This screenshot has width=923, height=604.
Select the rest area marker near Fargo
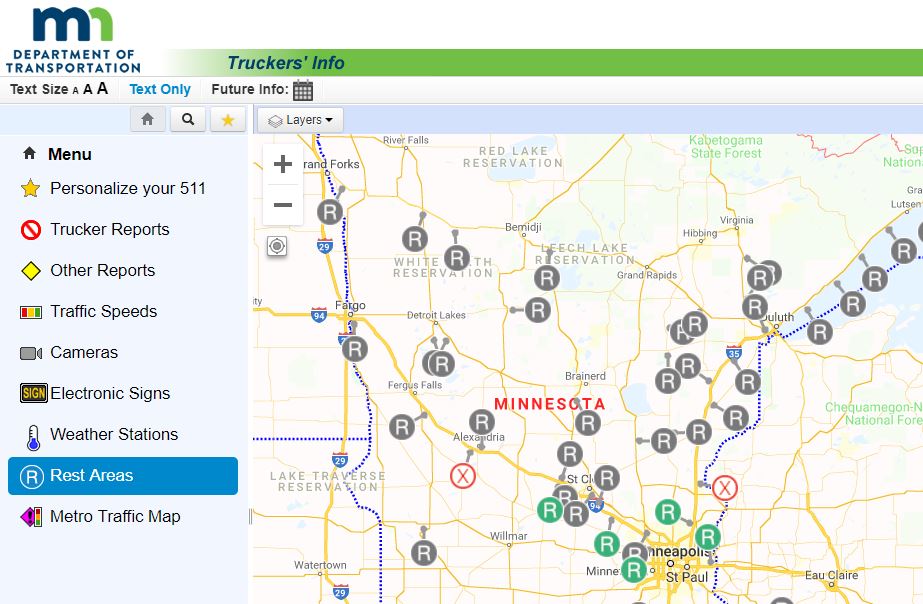coord(355,349)
